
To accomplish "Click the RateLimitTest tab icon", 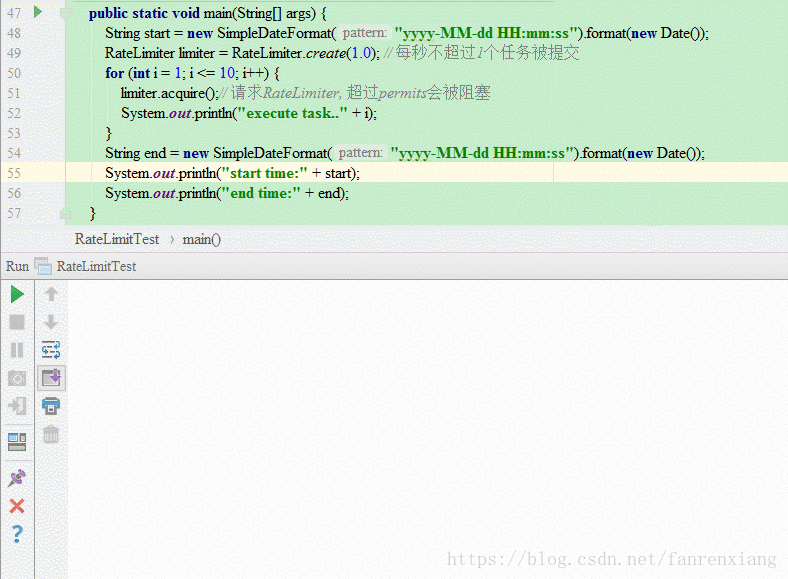I will tap(43, 266).
